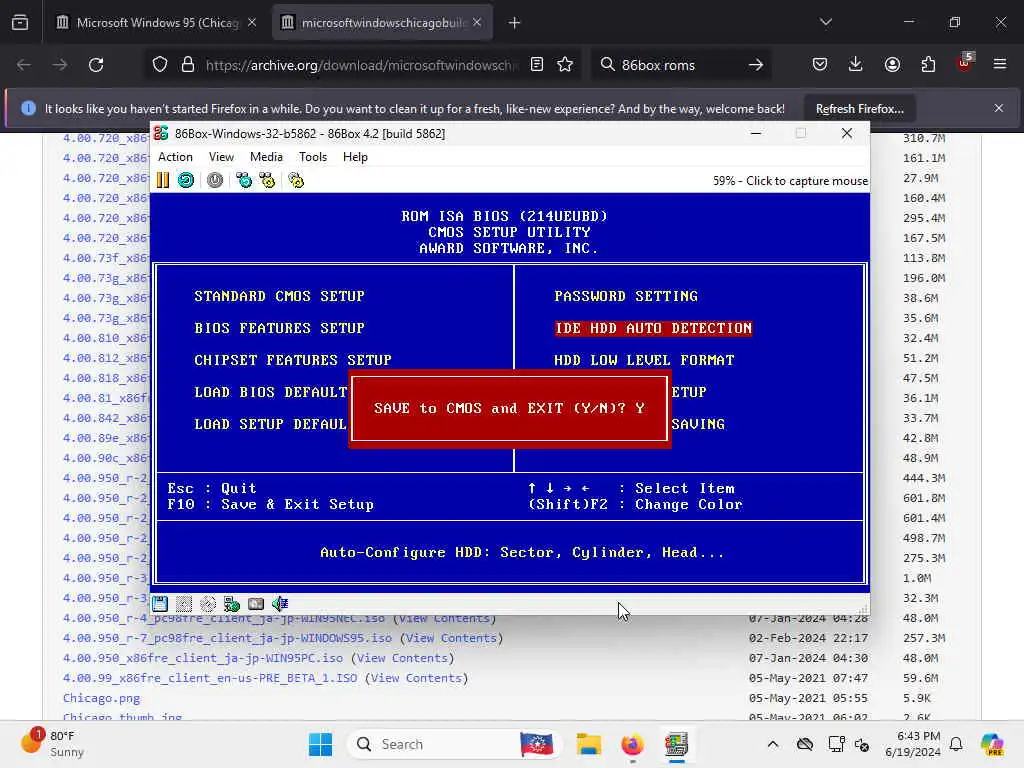Viewport: 1024px width, 768px height.
Task: Select CHIPSET FEATURES SETUP entry
Action: point(293,360)
